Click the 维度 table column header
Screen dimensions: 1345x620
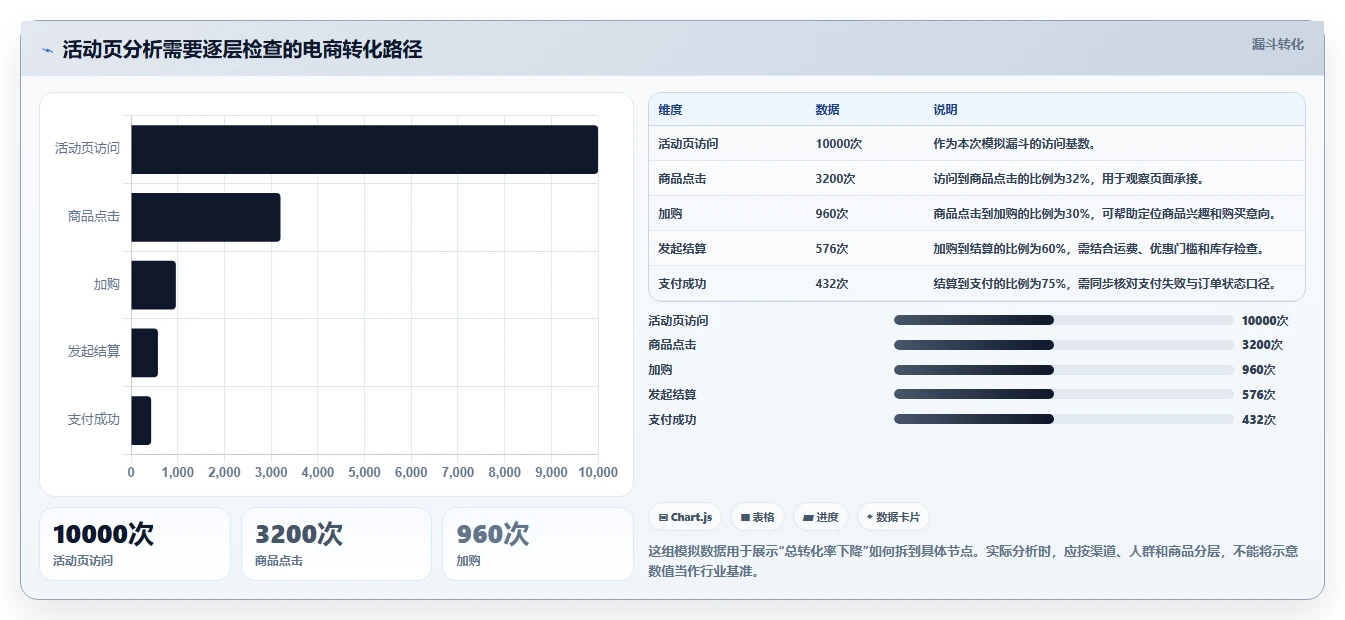pyautogui.click(x=670, y=110)
